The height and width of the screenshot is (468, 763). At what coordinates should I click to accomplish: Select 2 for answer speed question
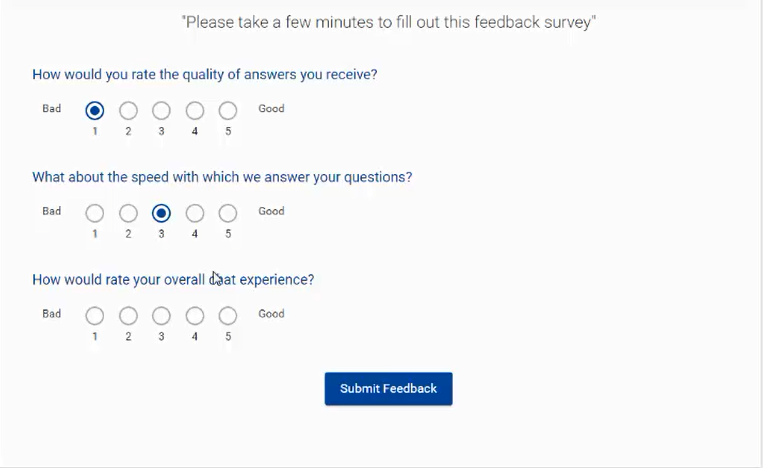(128, 213)
